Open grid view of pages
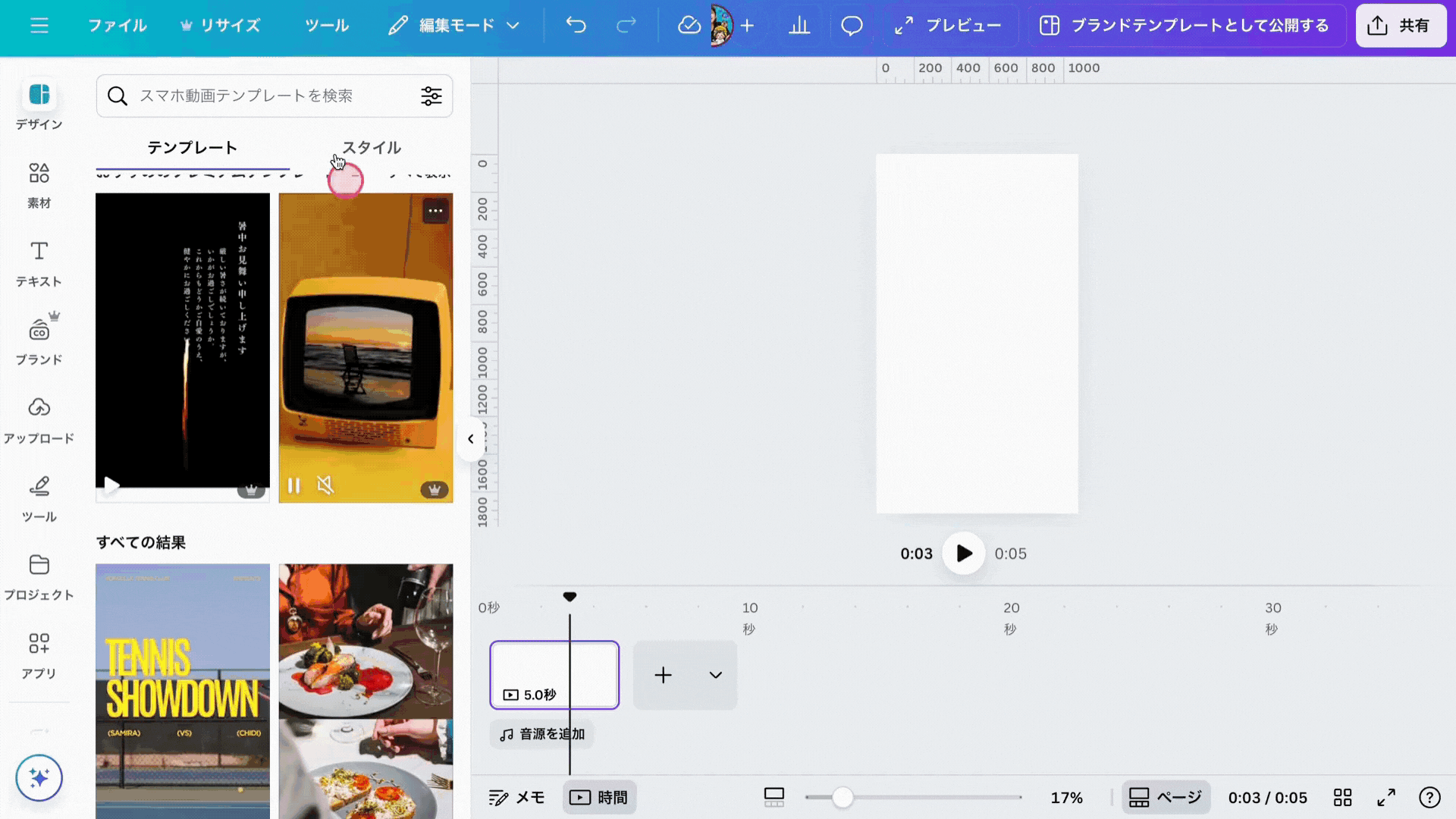 click(1342, 797)
